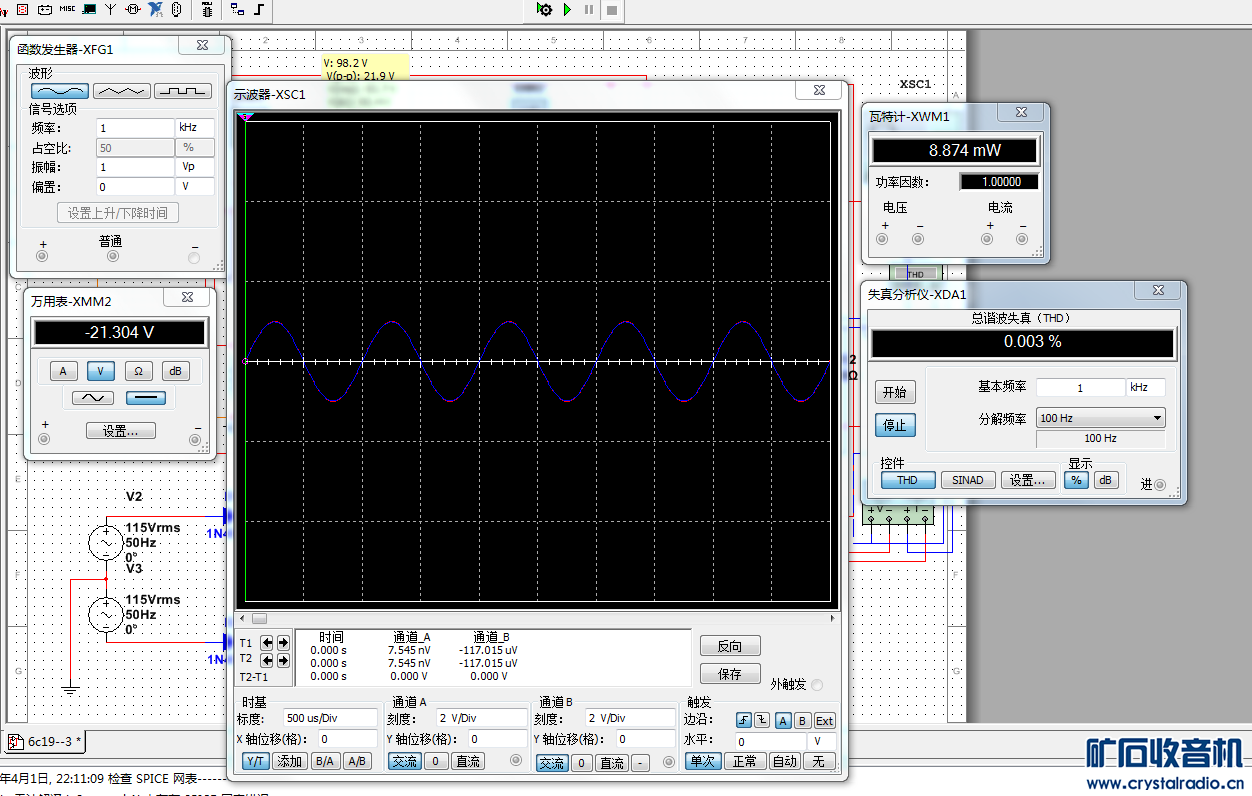Screen dimensions: 1252x796
Task: Start simulation with the green run arrow
Action: [x=567, y=10]
